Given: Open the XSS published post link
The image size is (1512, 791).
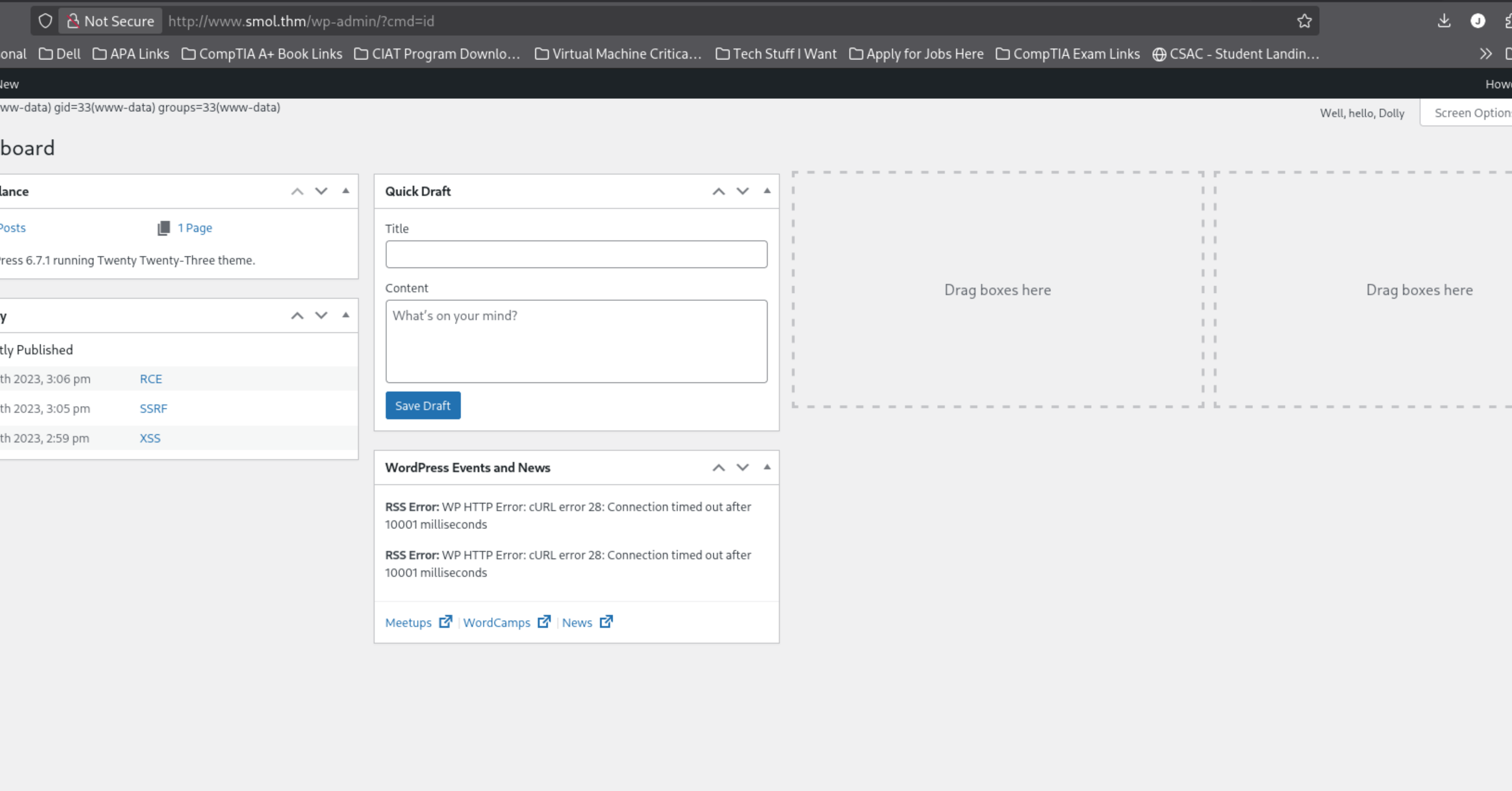Looking at the screenshot, I should tap(150, 438).
